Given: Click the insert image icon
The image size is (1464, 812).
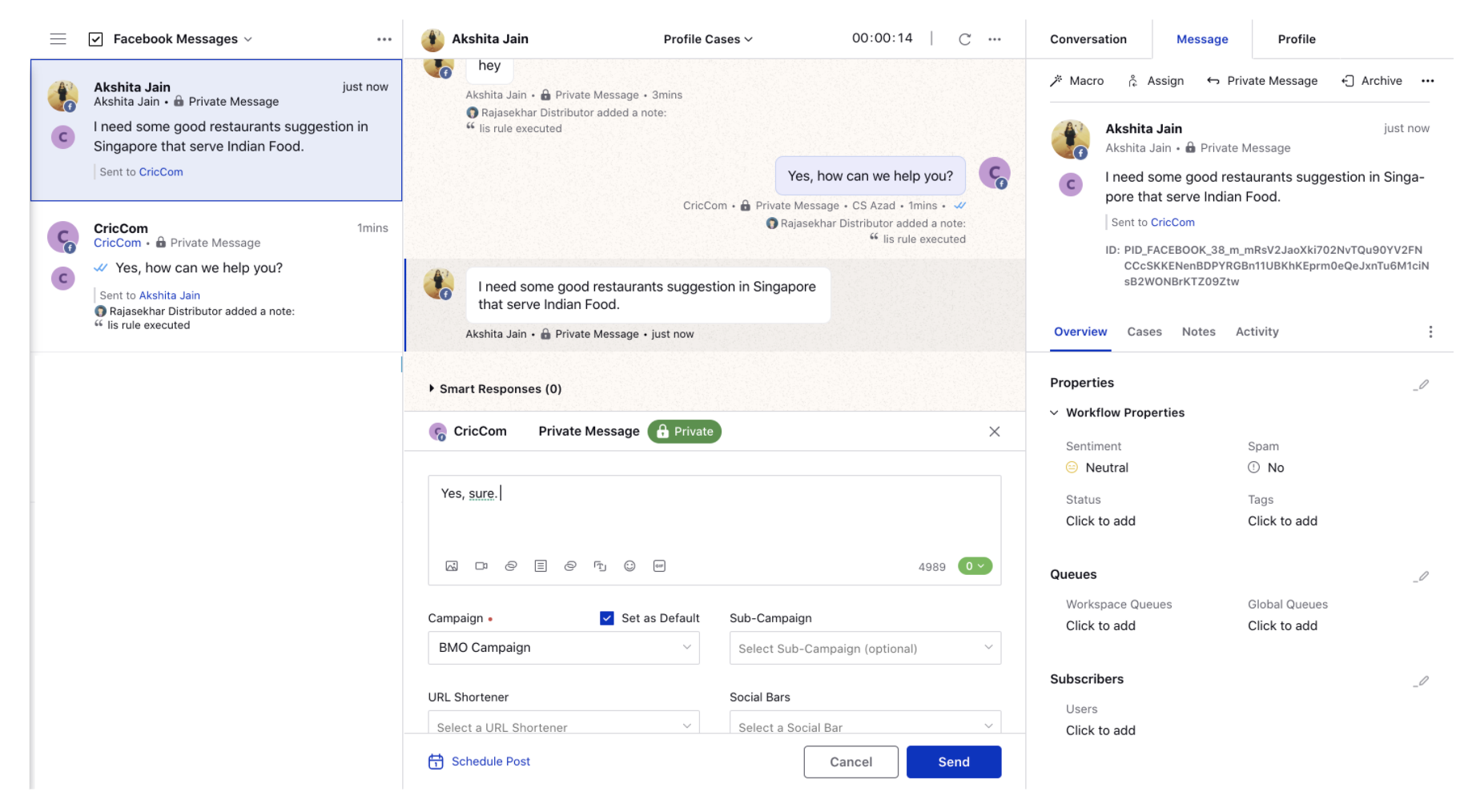Looking at the screenshot, I should (452, 566).
